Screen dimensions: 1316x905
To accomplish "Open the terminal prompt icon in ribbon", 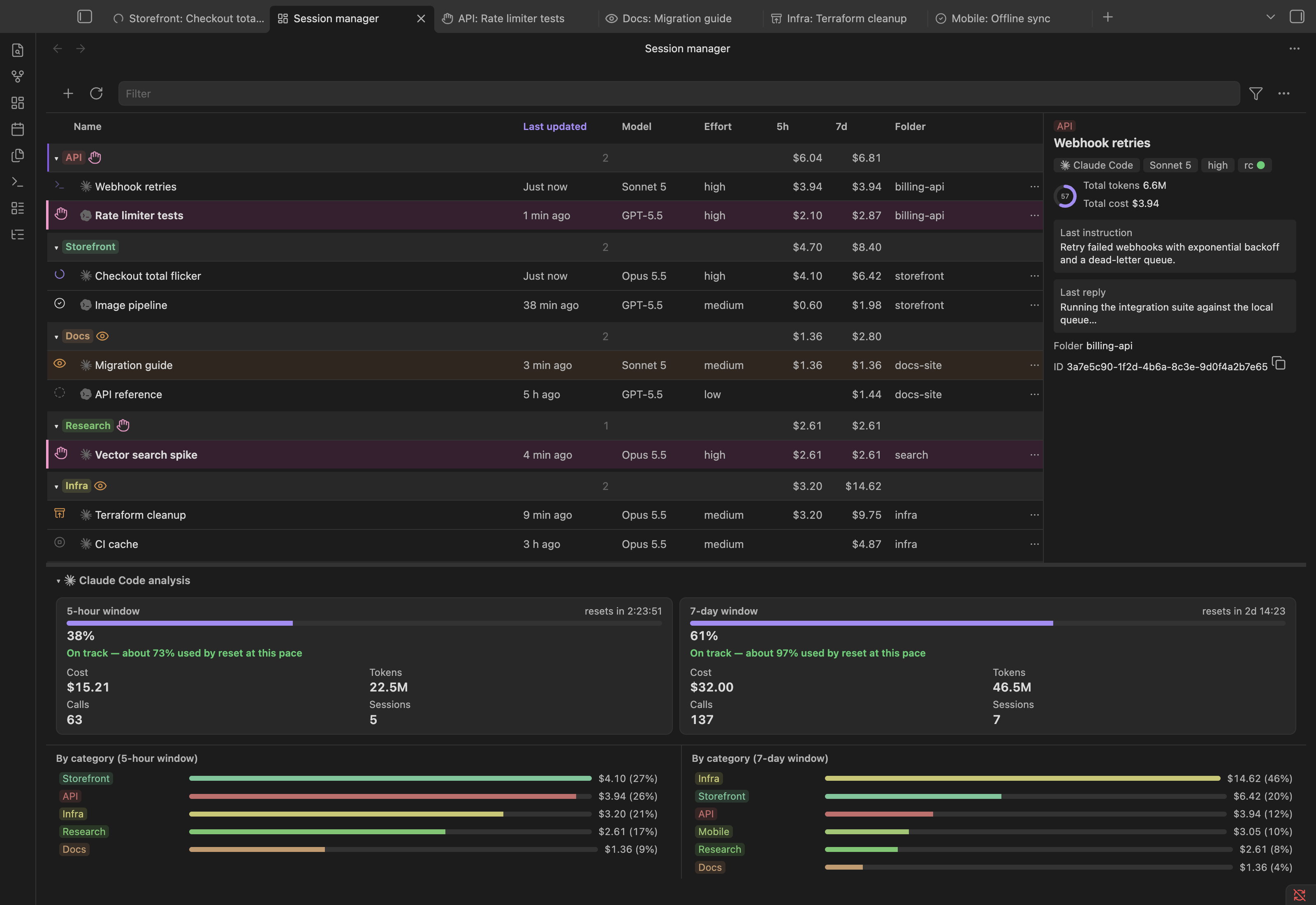I will tap(18, 182).
